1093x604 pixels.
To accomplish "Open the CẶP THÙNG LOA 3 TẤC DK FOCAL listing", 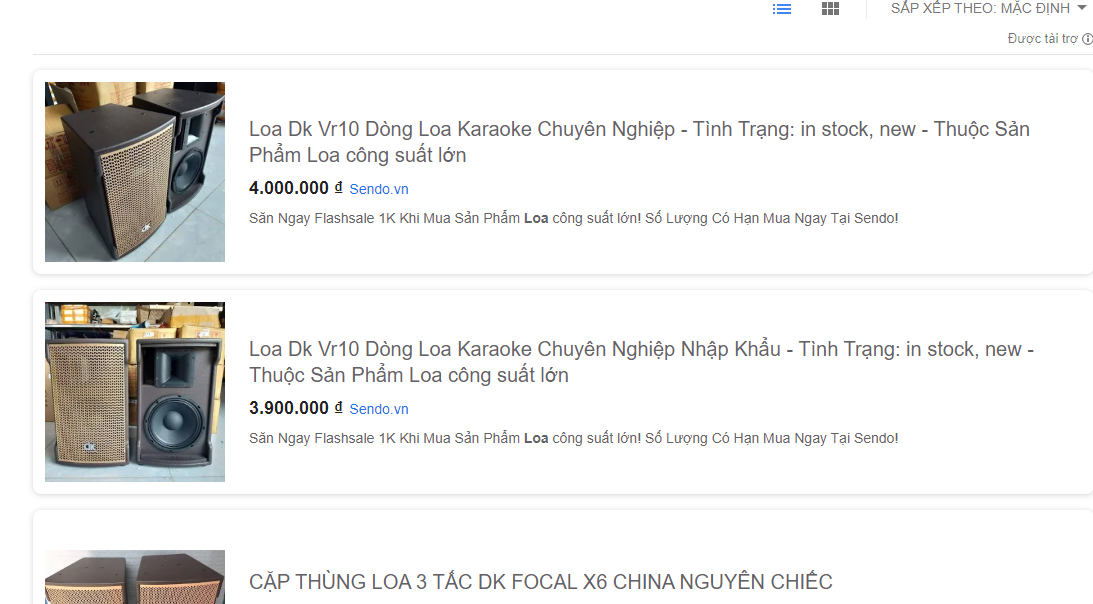I will click(x=540, y=581).
